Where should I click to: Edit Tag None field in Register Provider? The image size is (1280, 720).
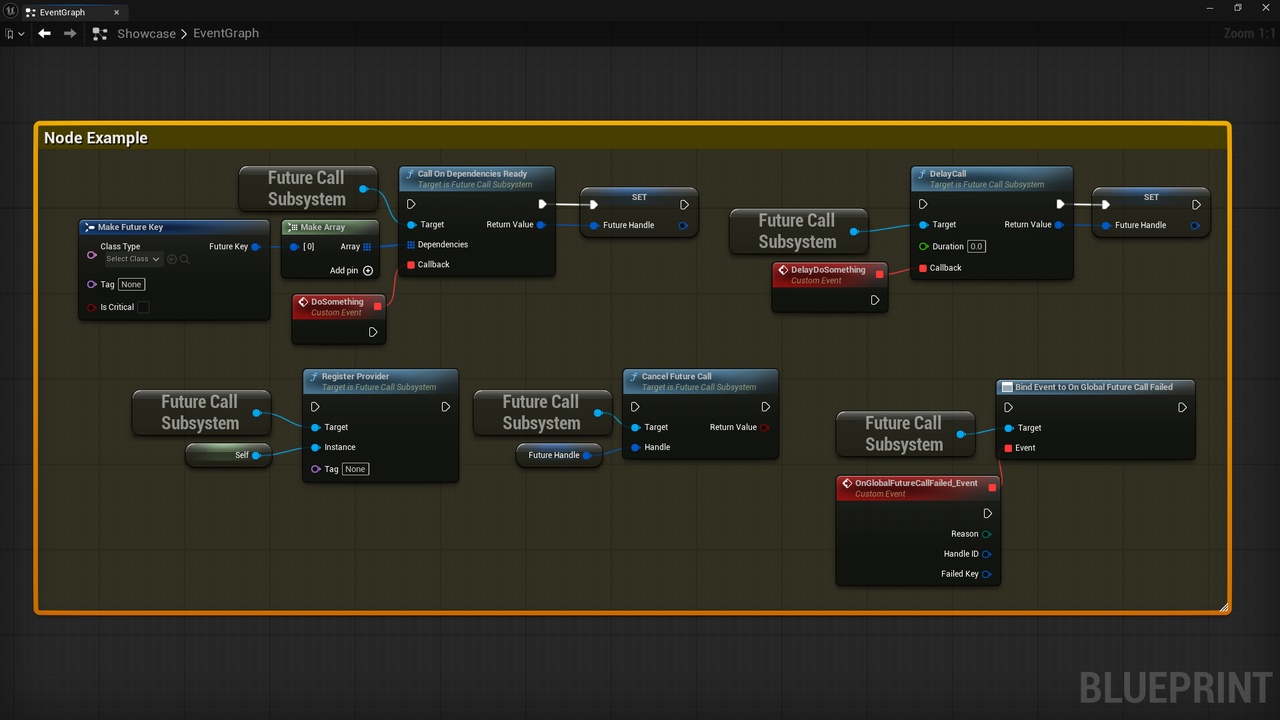(355, 469)
